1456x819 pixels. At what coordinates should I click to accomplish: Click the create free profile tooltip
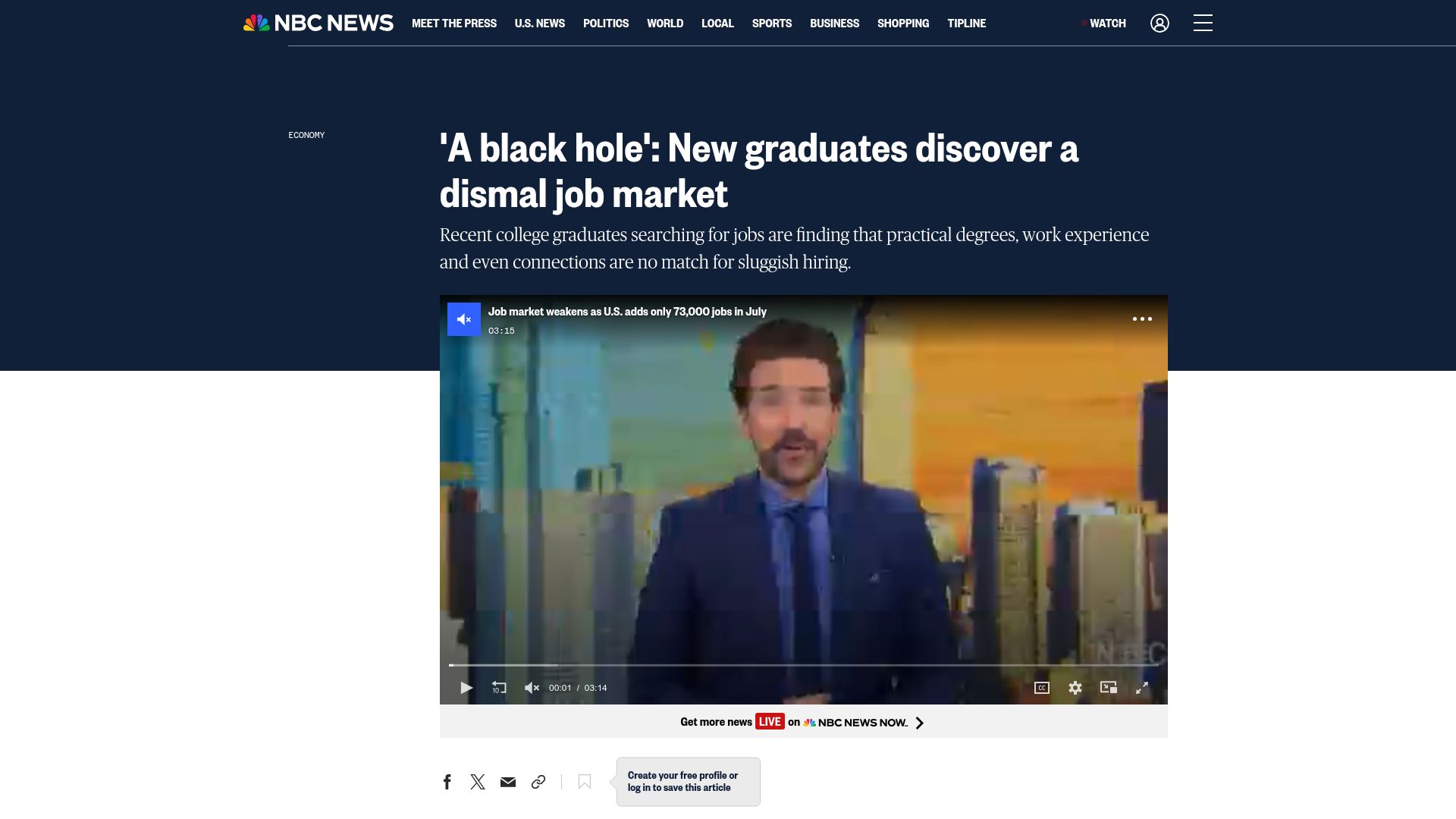pyautogui.click(x=689, y=782)
